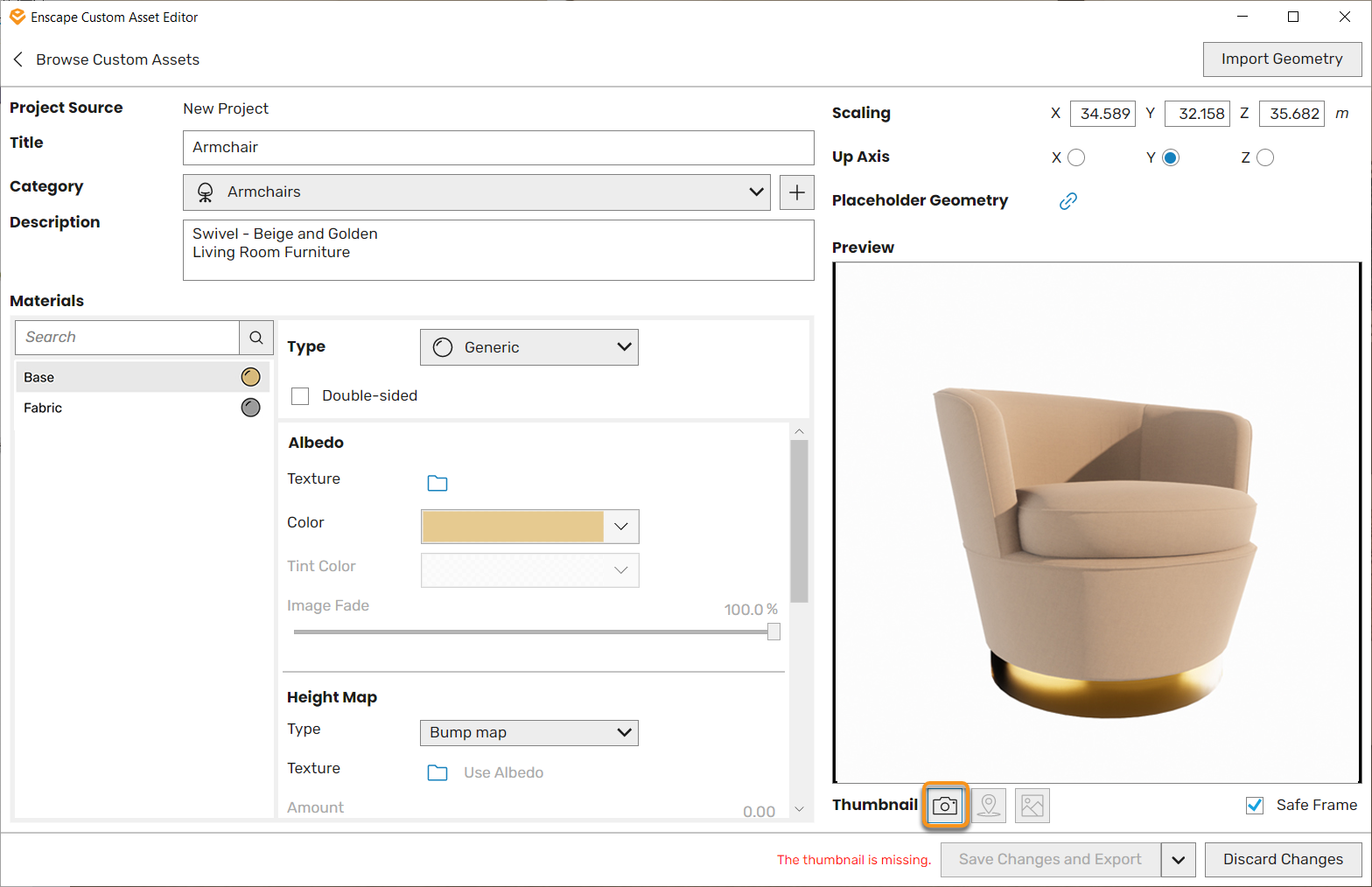1372x887 pixels.
Task: Expand the Albedo Color dropdown arrow
Action: [x=621, y=527]
